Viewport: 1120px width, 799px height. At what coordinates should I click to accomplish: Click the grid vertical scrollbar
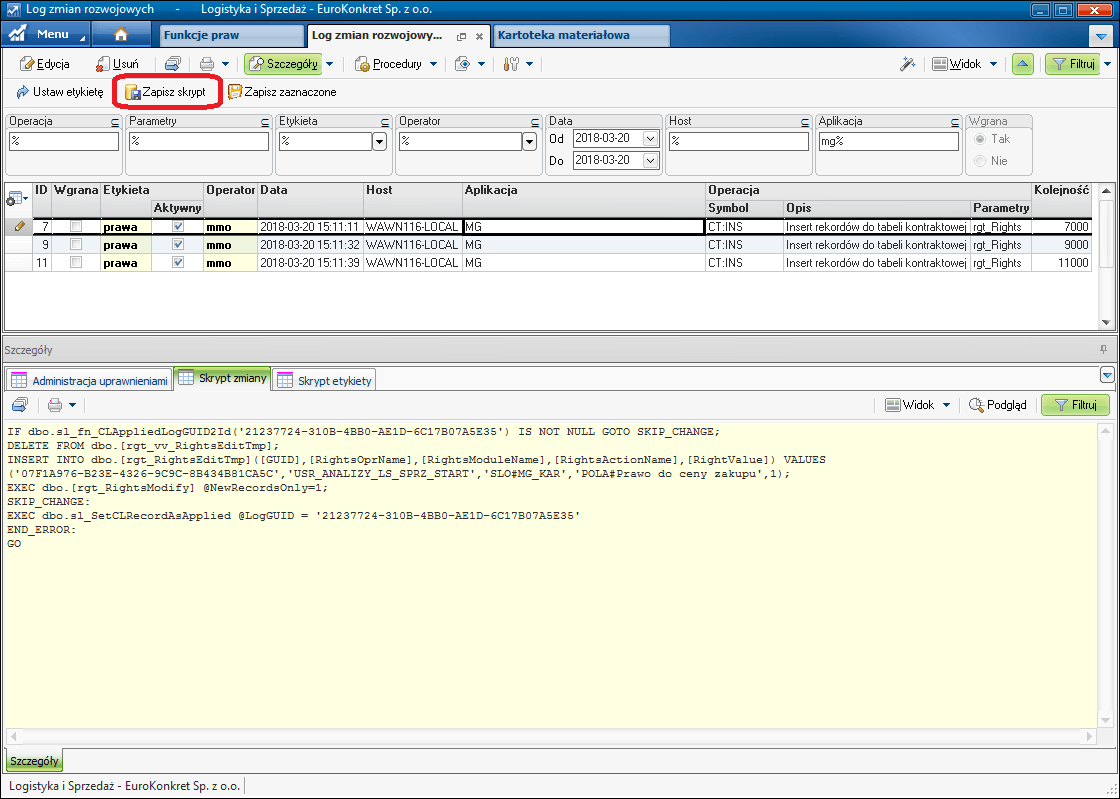point(1106,256)
